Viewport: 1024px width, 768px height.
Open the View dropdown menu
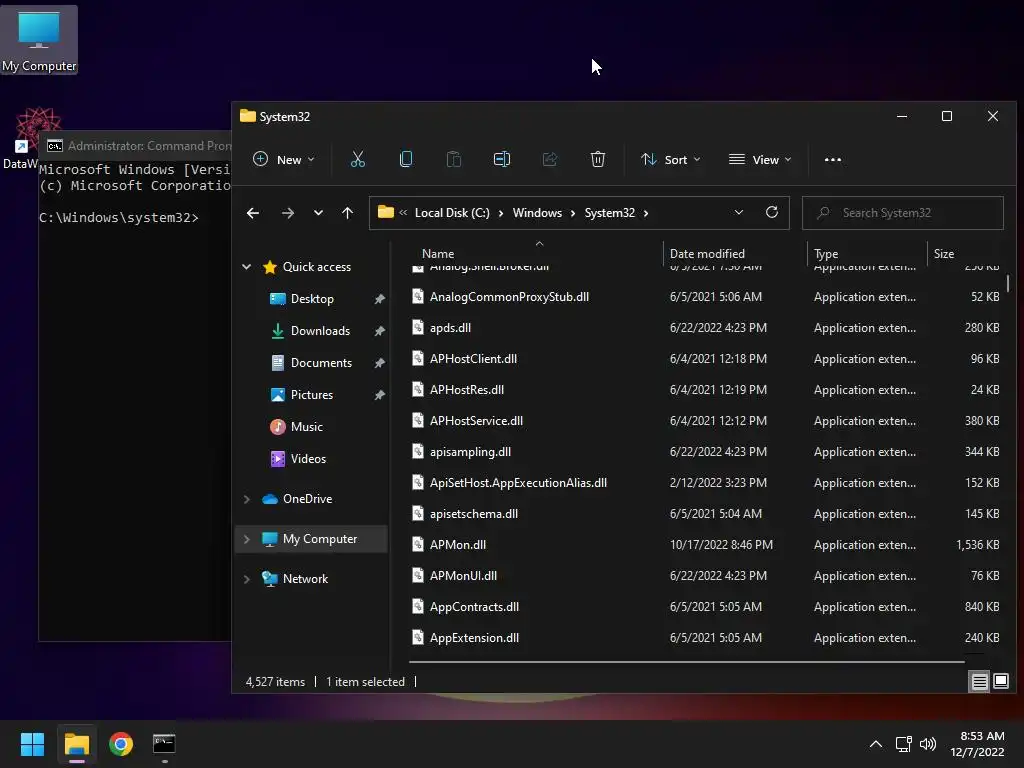point(760,159)
